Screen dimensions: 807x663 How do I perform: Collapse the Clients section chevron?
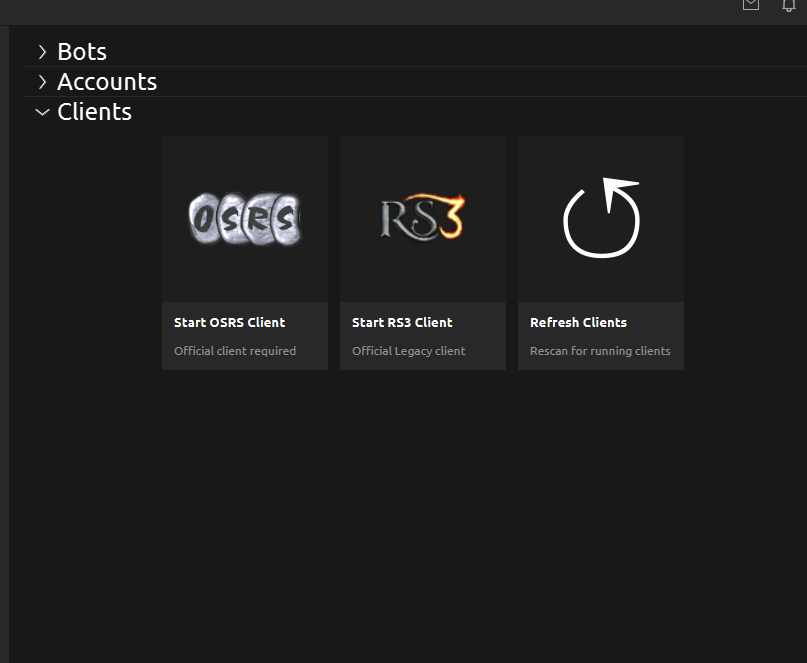[x=42, y=112]
